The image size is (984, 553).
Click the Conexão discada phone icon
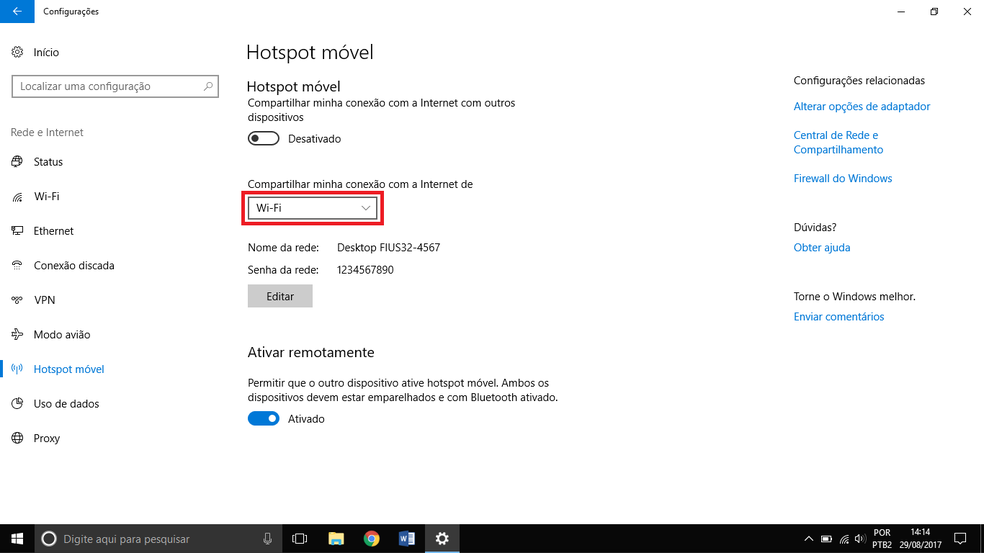coord(17,266)
